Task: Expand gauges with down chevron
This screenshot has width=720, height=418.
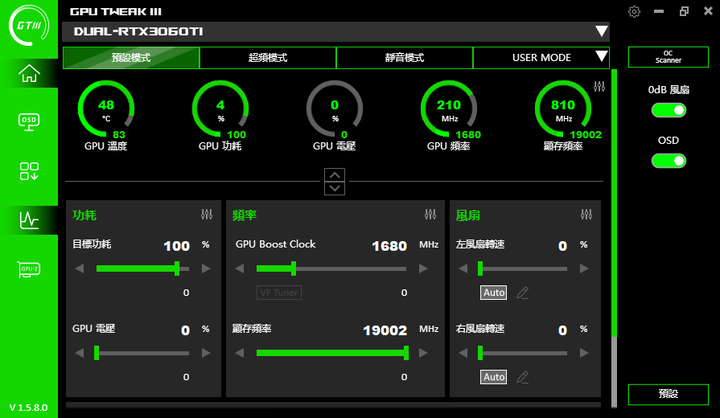Action: tap(335, 188)
